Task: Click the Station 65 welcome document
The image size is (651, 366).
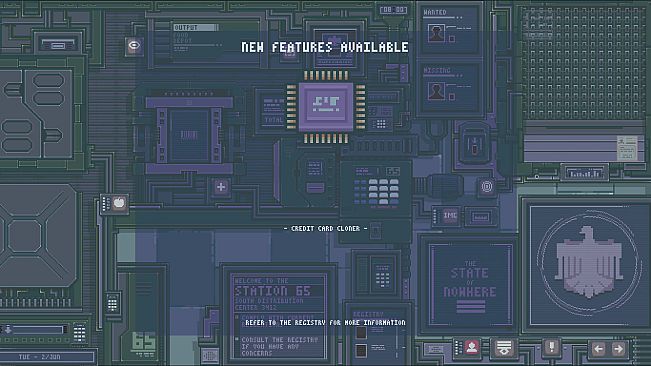Action: pyautogui.click(x=279, y=315)
